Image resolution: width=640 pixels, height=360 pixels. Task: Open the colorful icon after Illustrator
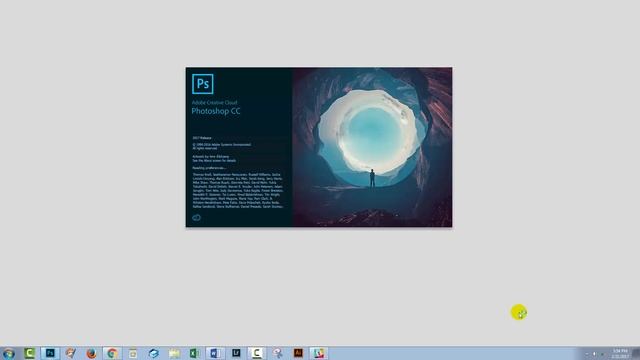[x=319, y=353]
